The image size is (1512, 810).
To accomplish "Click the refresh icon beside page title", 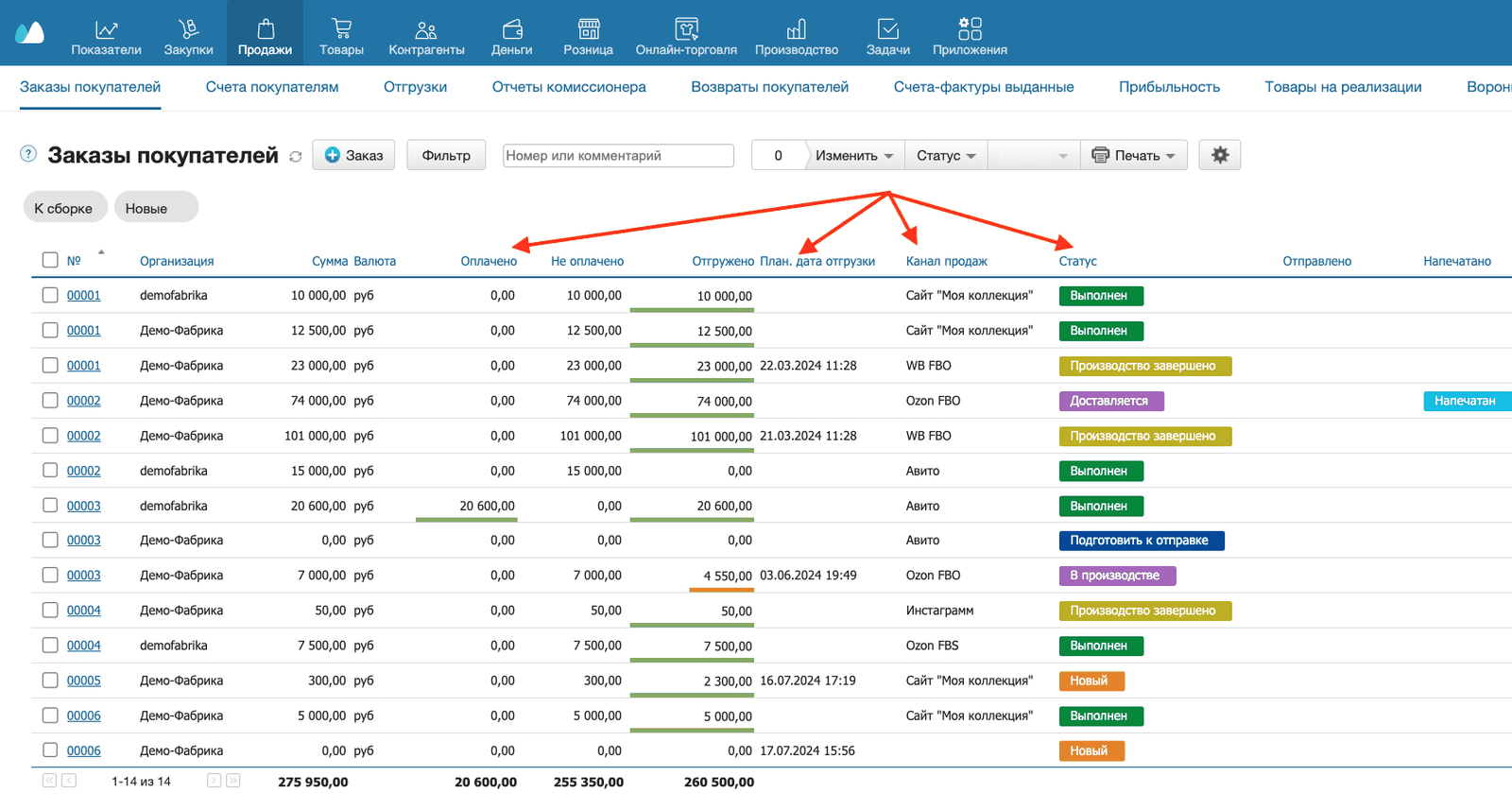I will point(296,157).
